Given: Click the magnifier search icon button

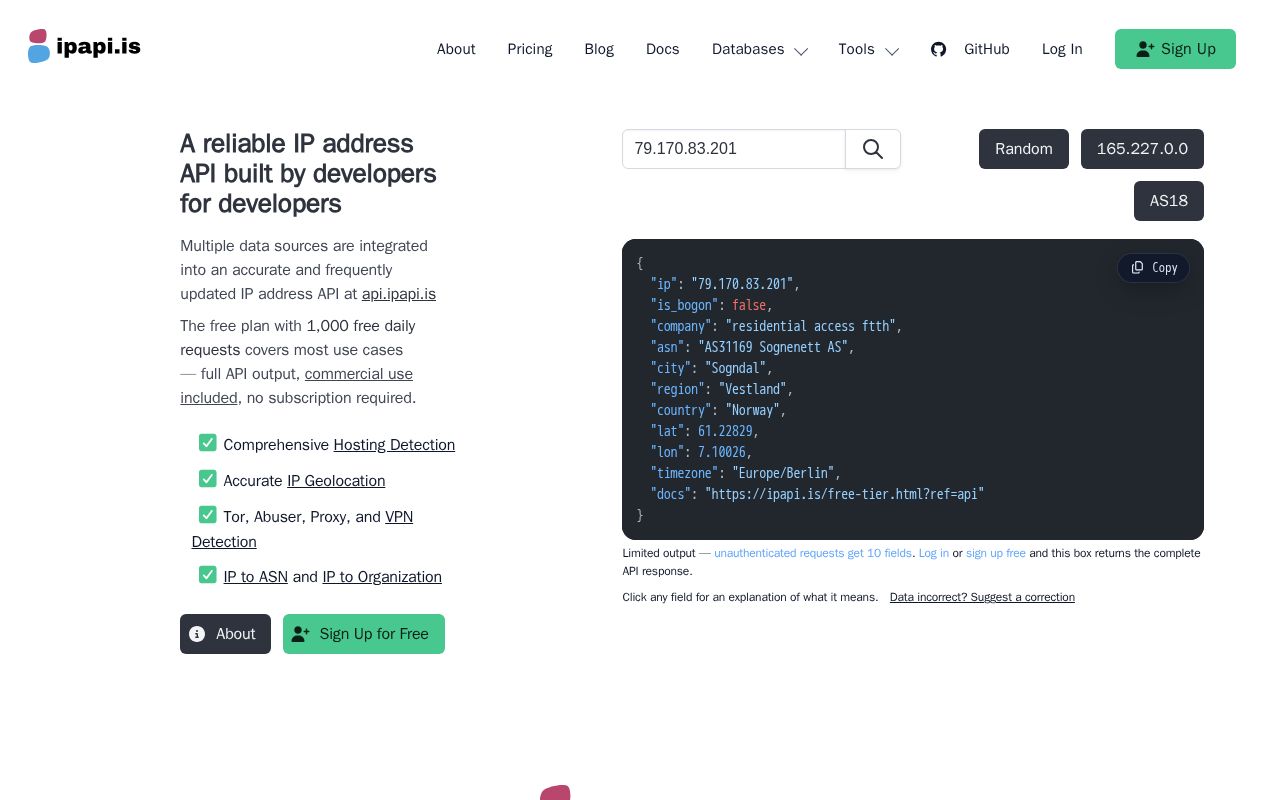Looking at the screenshot, I should point(873,149).
